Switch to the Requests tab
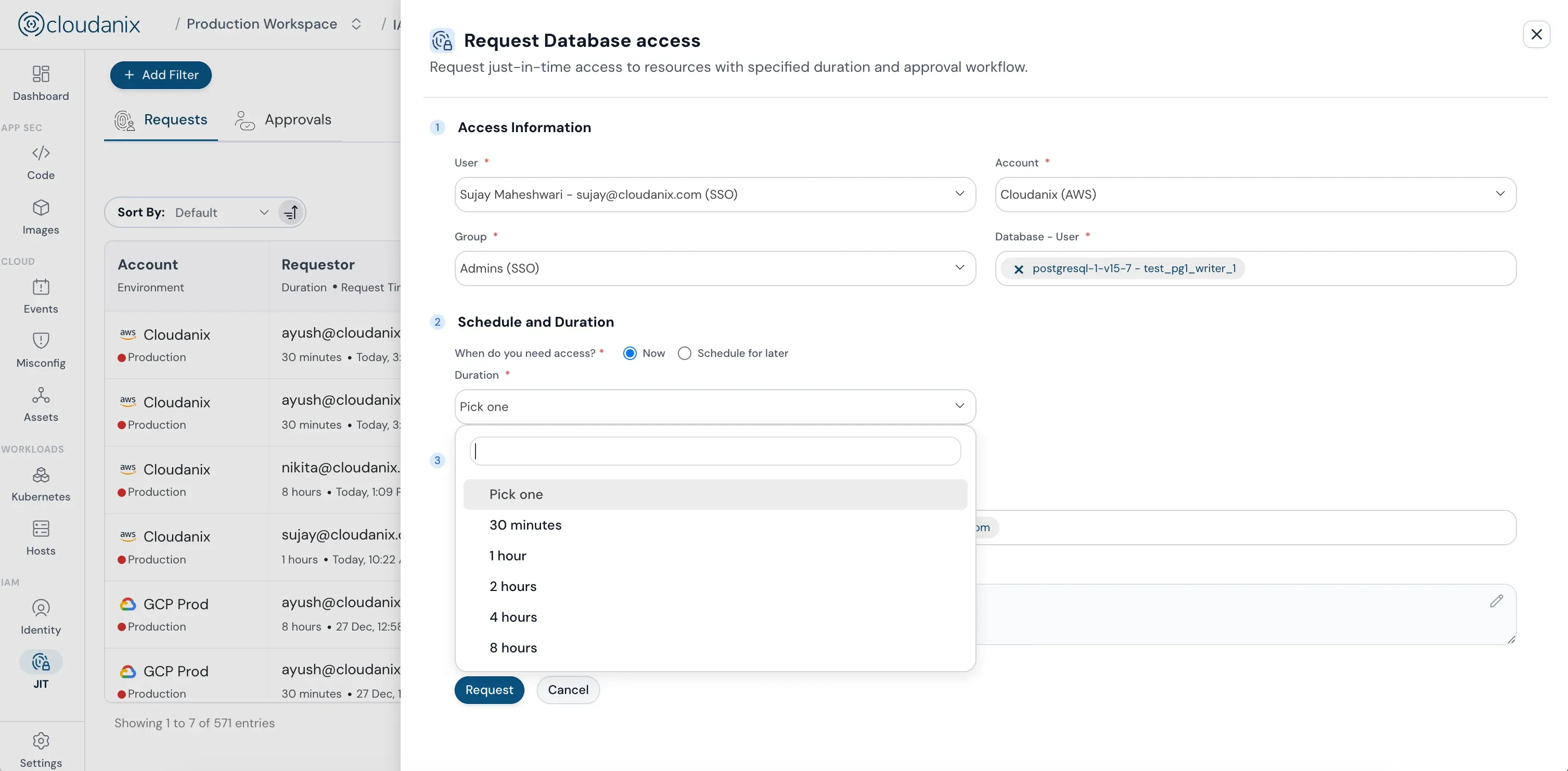 [x=160, y=119]
